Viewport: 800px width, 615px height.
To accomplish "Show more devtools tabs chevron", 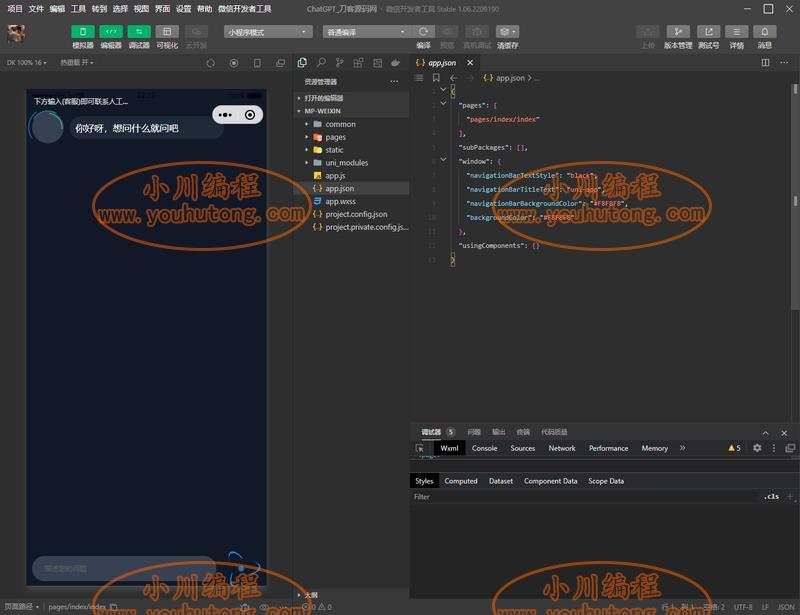I will pyautogui.click(x=683, y=448).
